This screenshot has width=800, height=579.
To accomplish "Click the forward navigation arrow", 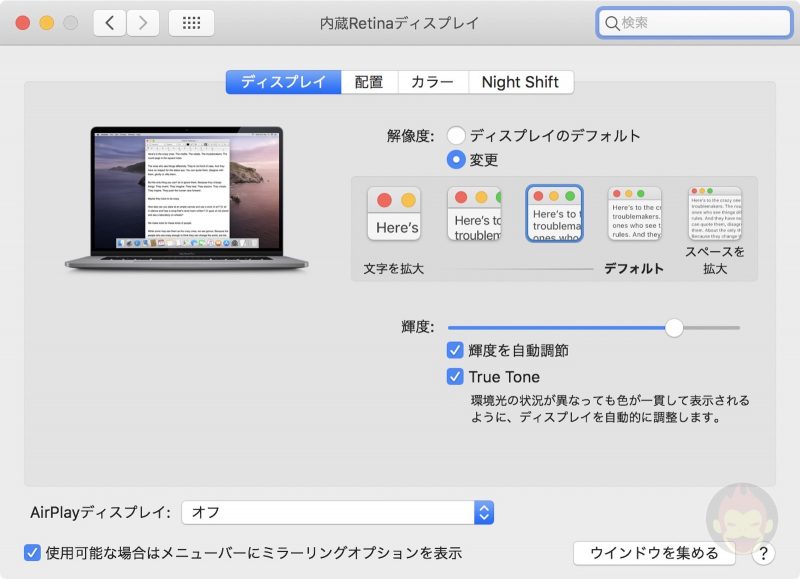I will coord(143,22).
